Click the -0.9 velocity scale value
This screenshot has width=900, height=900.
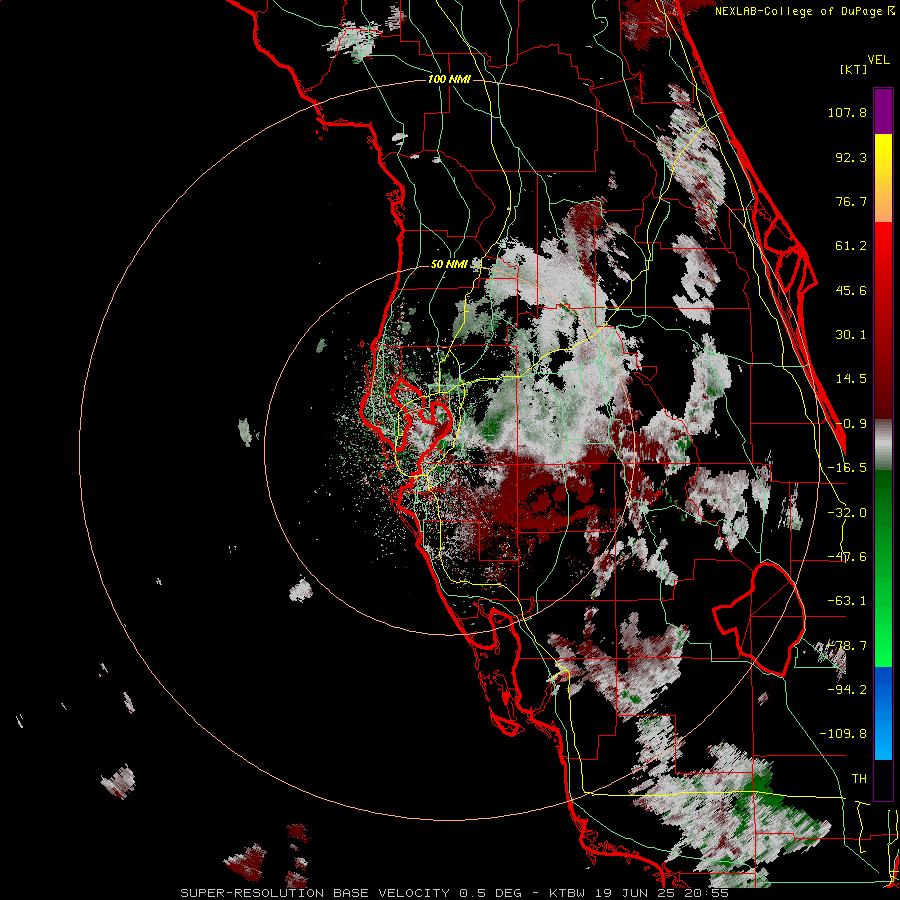851,424
